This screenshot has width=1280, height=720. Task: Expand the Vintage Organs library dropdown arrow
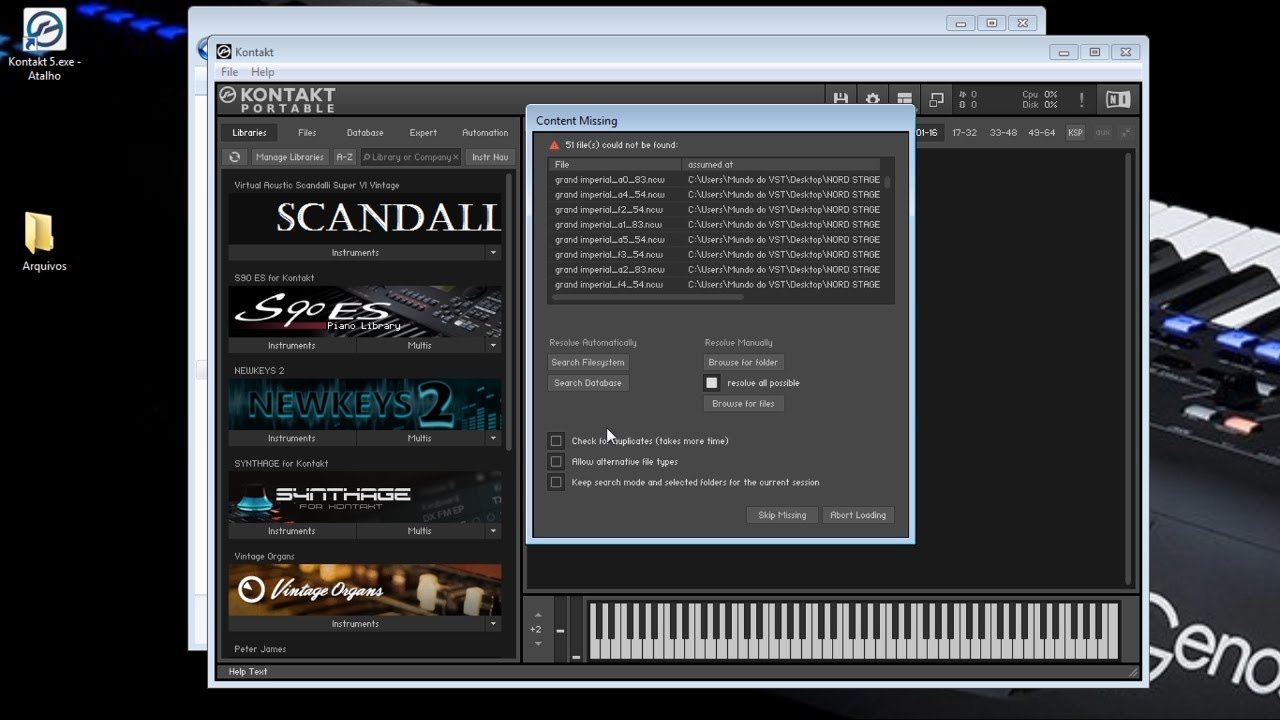point(493,624)
